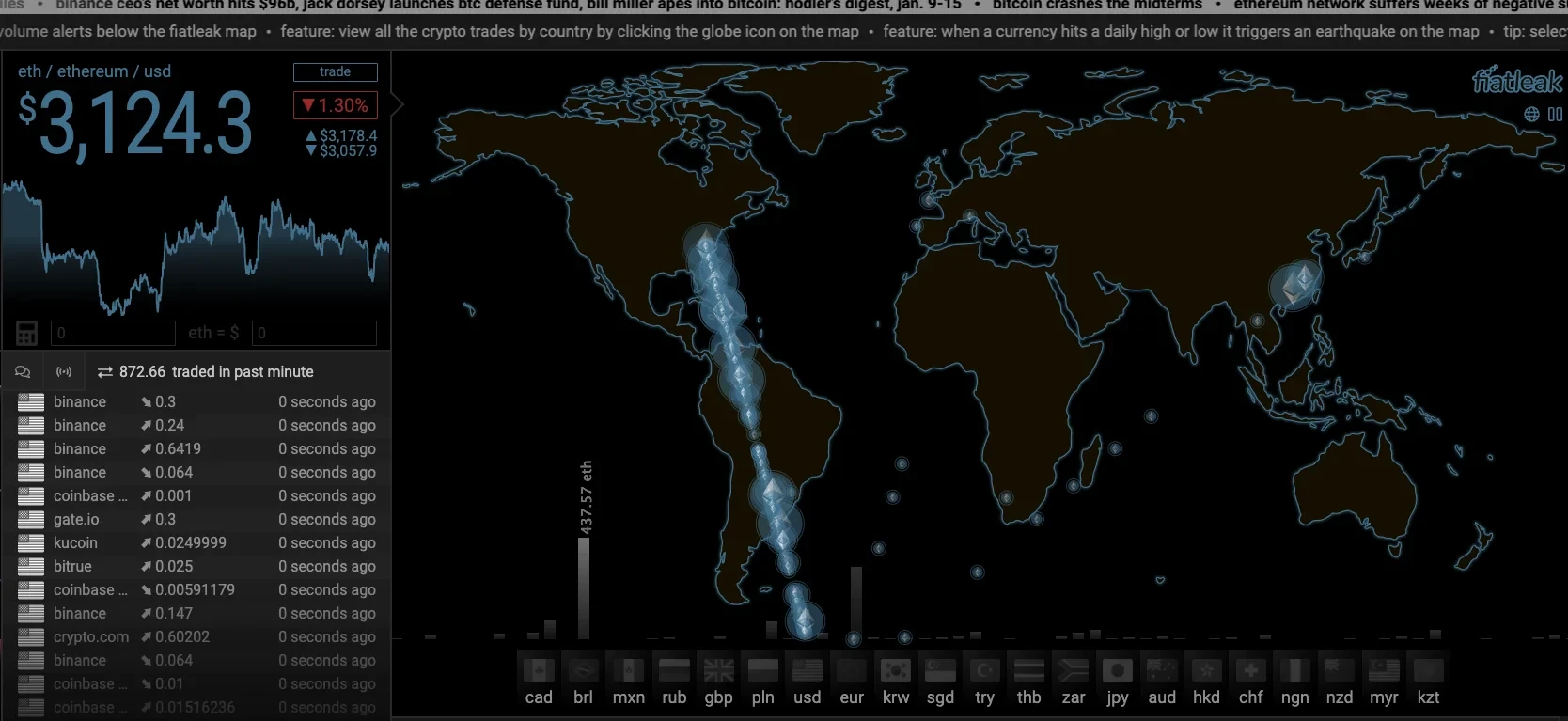The image size is (1568, 721).
Task: Choose the usd flag in currency bar
Action: 807,670
